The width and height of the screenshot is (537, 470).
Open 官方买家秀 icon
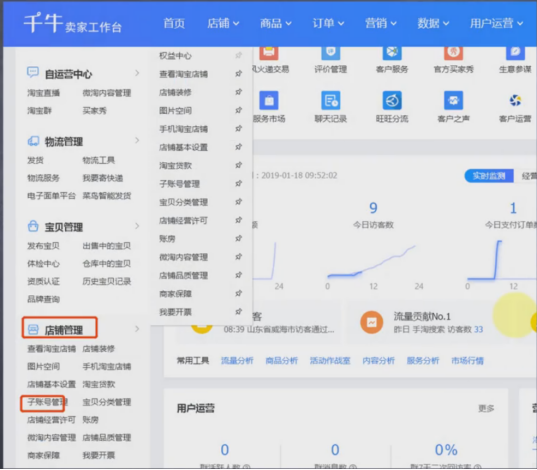coord(453,53)
